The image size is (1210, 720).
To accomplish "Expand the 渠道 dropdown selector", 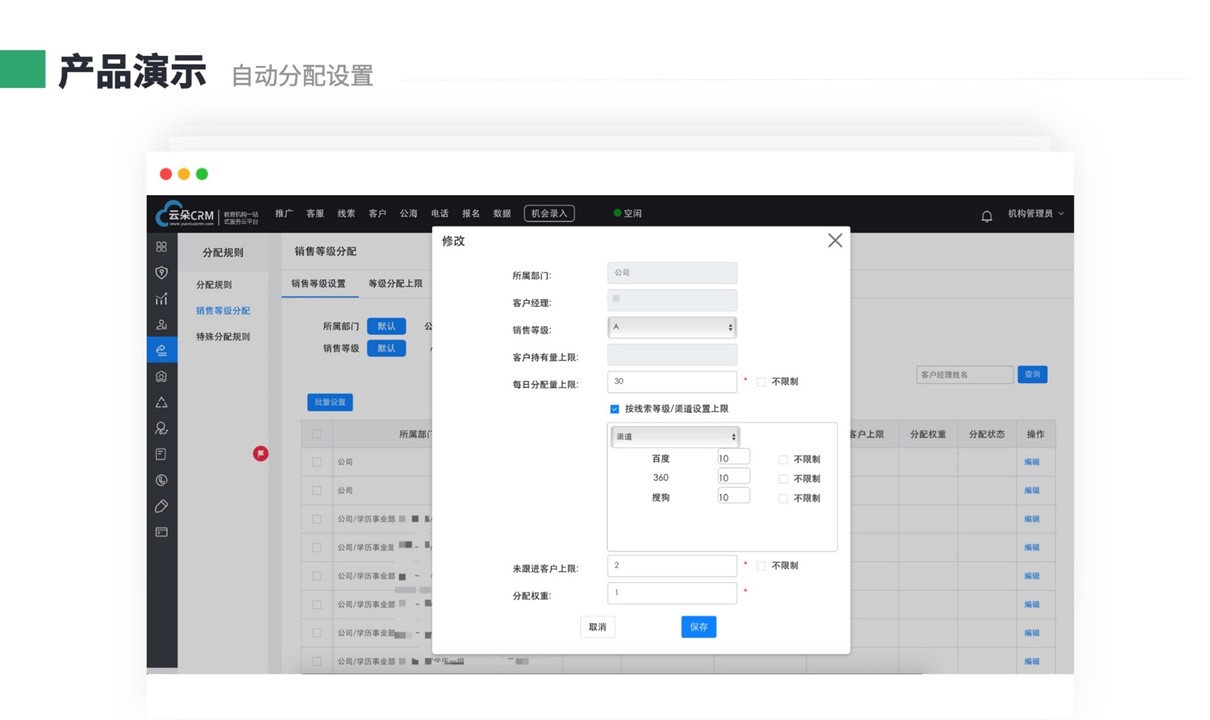I will coord(675,437).
